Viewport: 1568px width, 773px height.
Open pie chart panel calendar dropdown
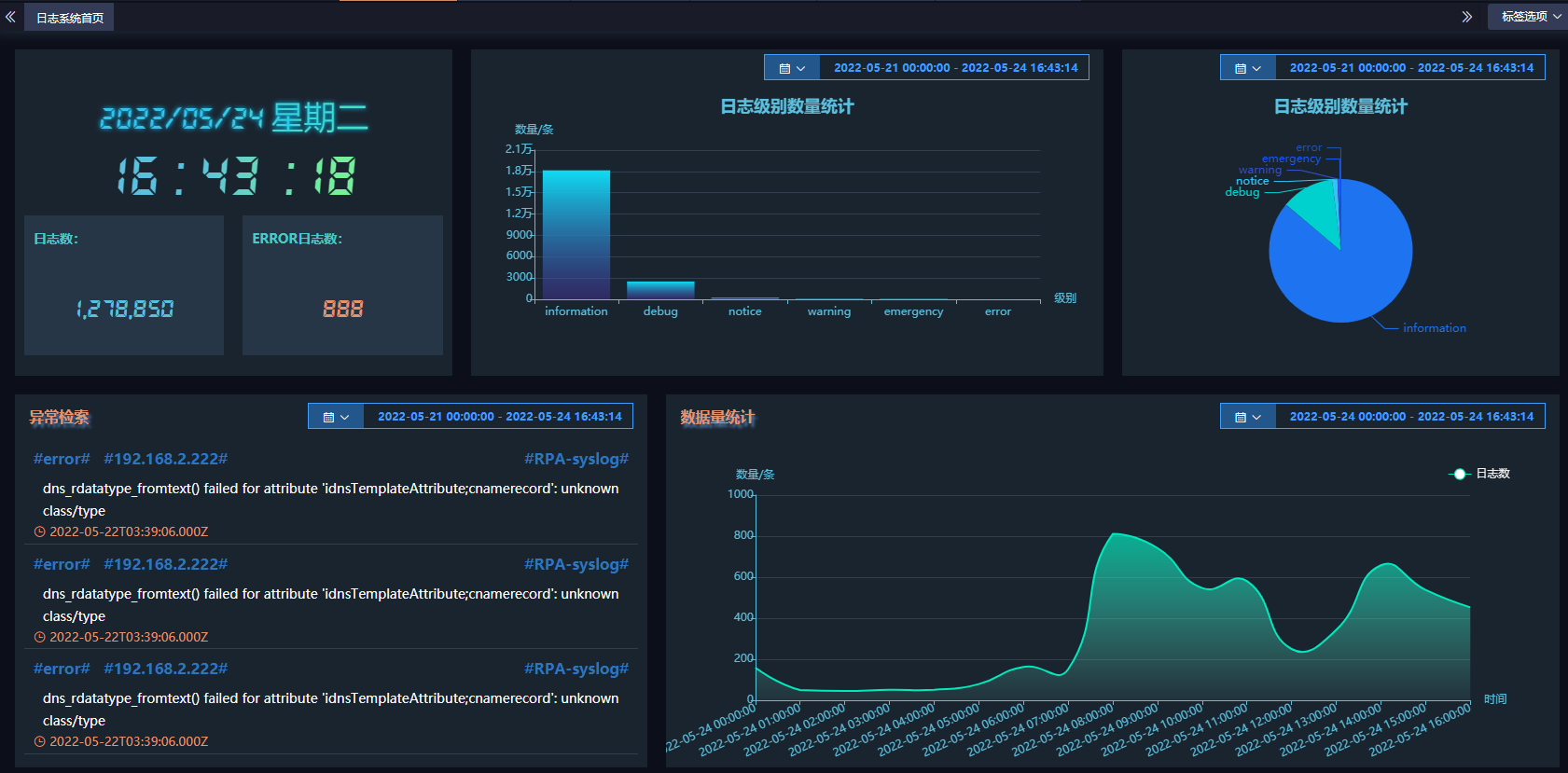1247,68
